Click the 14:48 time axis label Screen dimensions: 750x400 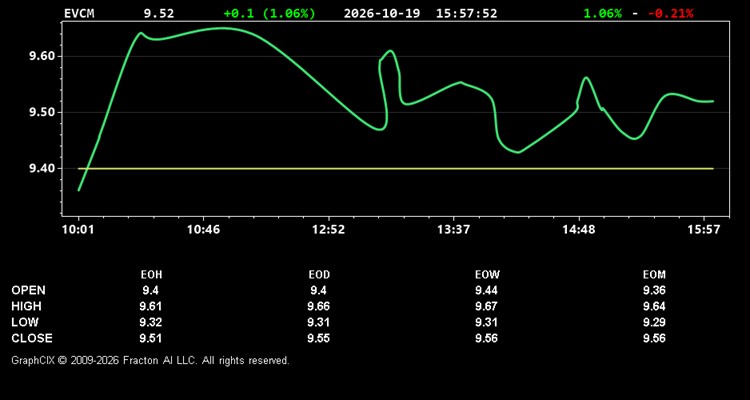[x=579, y=230]
